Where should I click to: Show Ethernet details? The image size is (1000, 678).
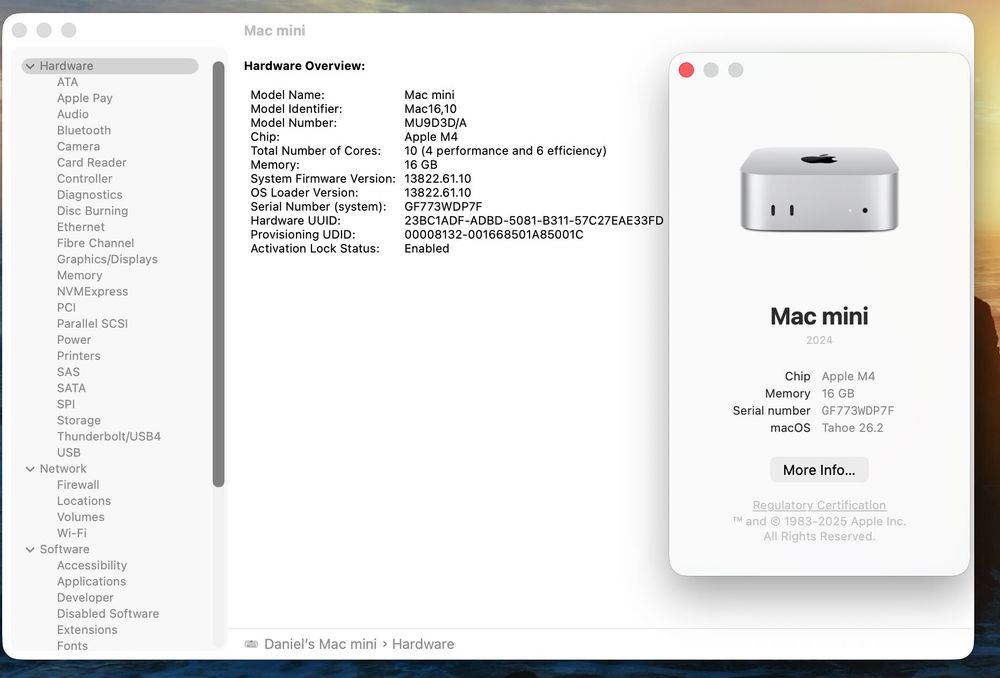coord(80,227)
